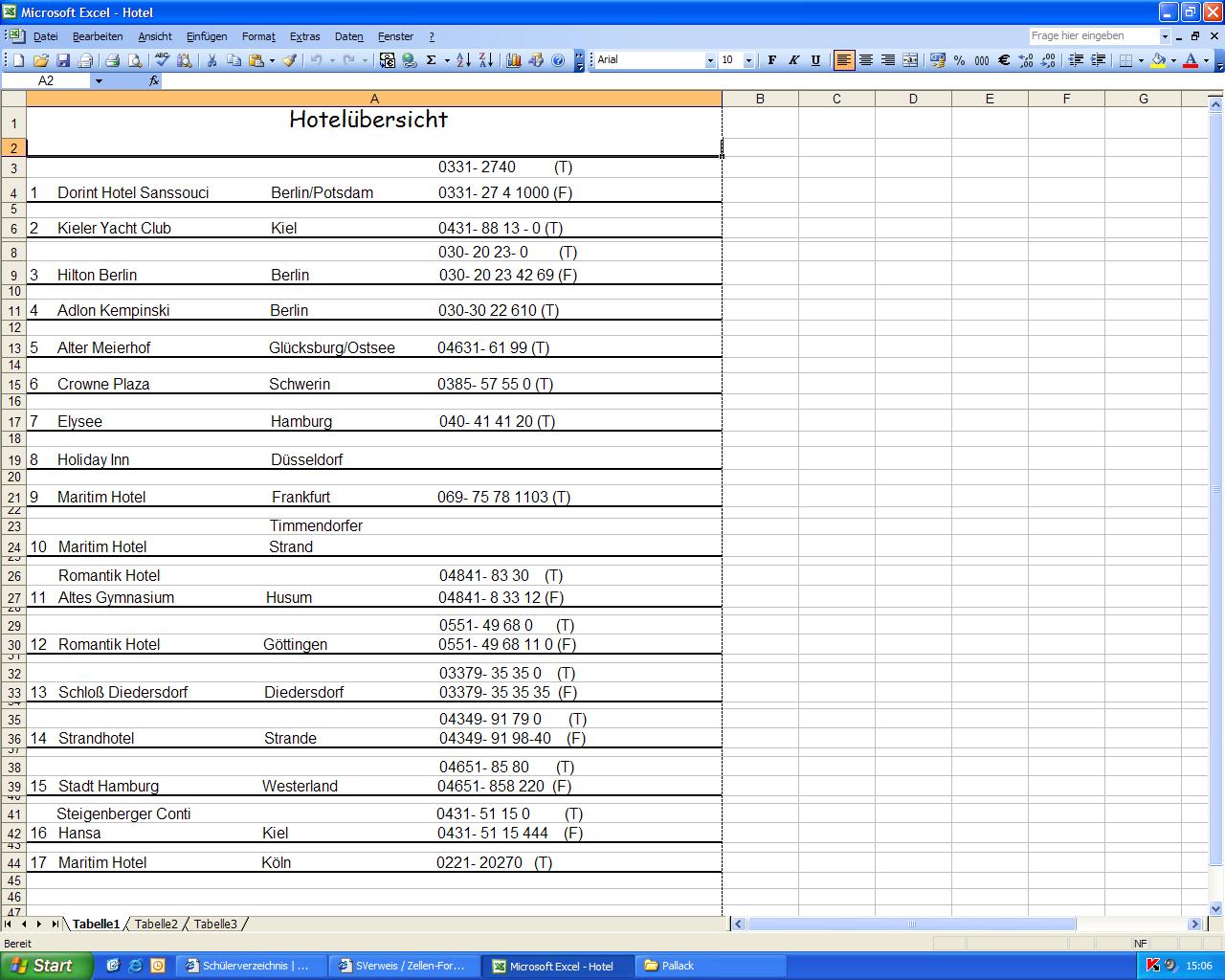
Task: Toggle center alignment button
Action: (x=866, y=60)
